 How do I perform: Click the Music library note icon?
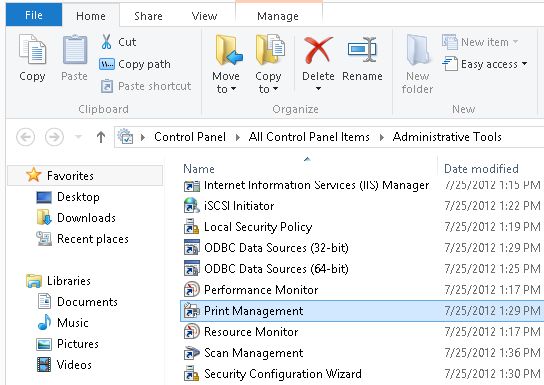coord(44,323)
